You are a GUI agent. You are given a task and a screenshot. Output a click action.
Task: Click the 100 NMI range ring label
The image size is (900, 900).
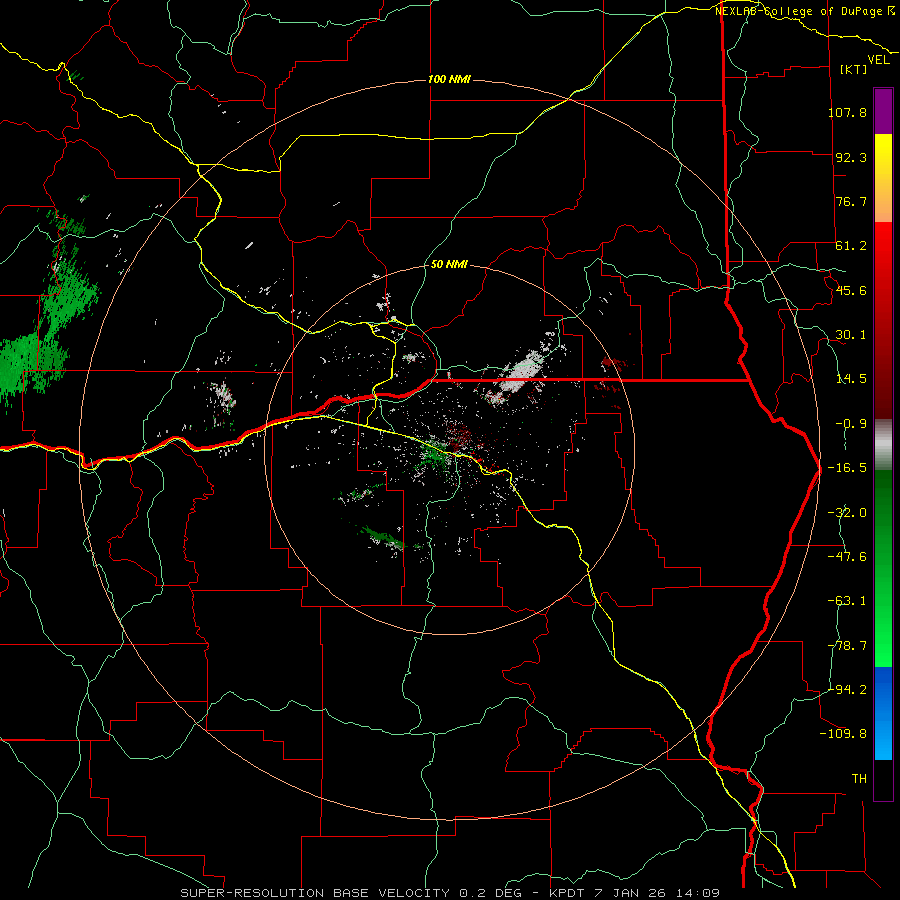pos(449,79)
